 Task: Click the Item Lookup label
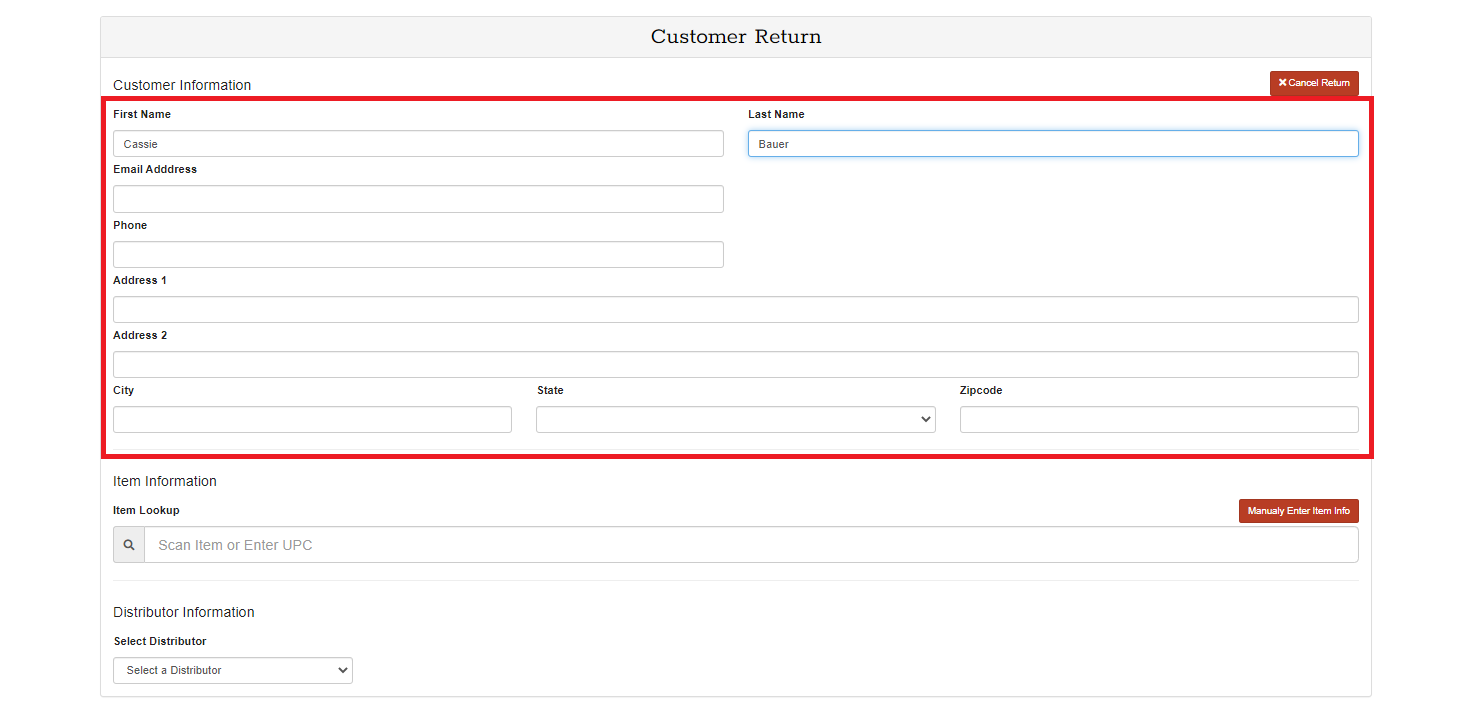click(x=146, y=511)
